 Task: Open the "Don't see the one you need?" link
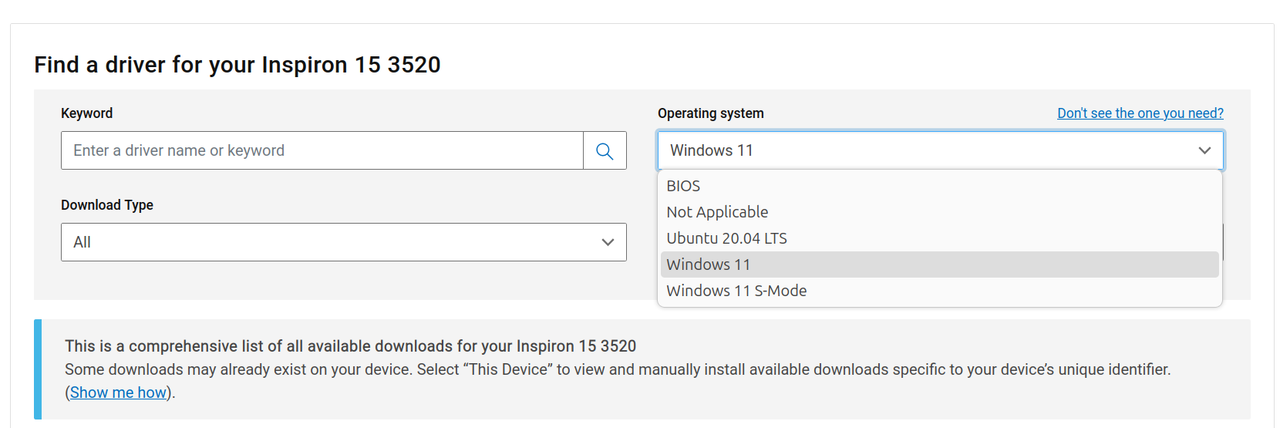coord(1140,113)
